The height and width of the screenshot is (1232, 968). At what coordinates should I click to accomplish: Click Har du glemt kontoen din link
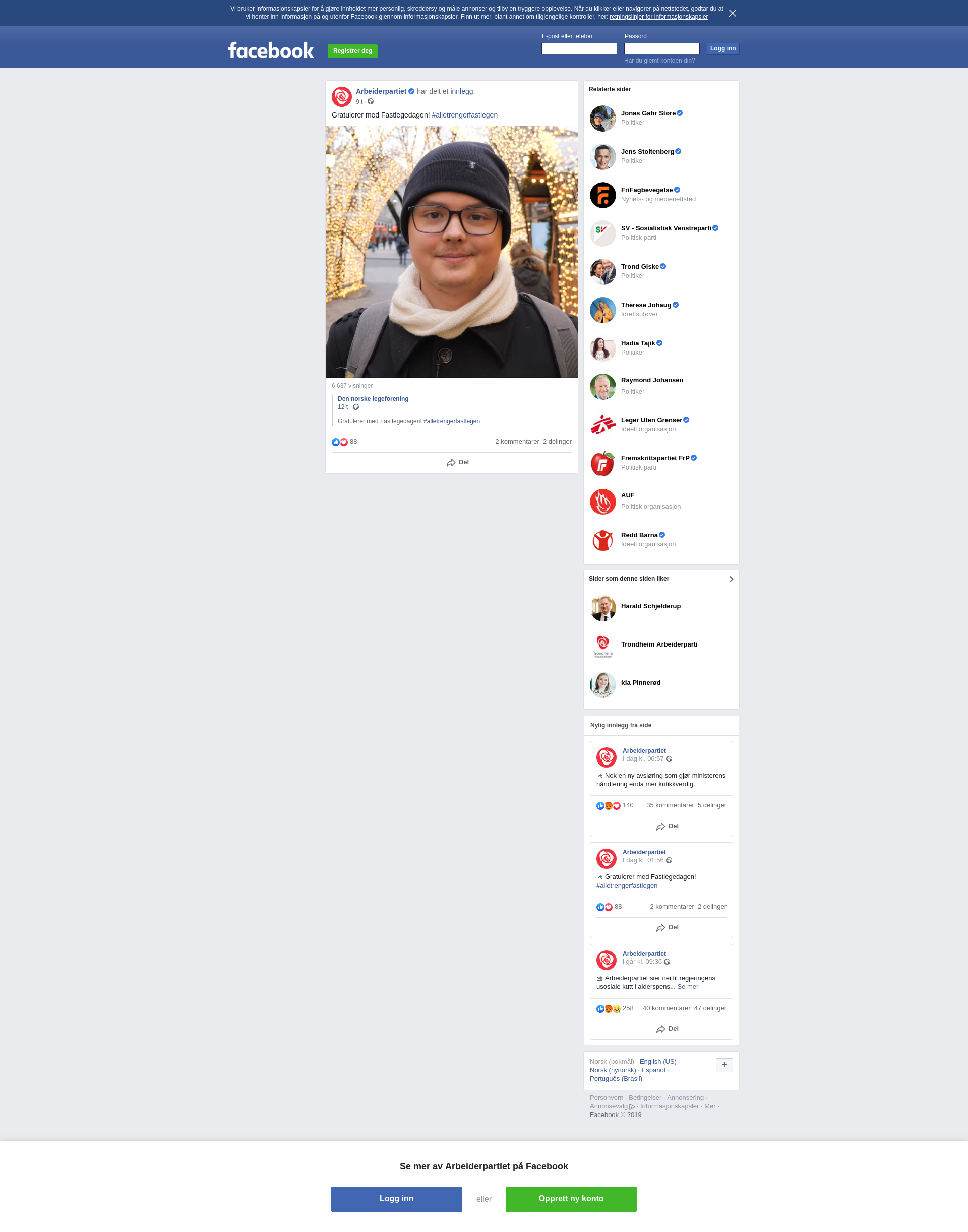pyautogui.click(x=659, y=61)
